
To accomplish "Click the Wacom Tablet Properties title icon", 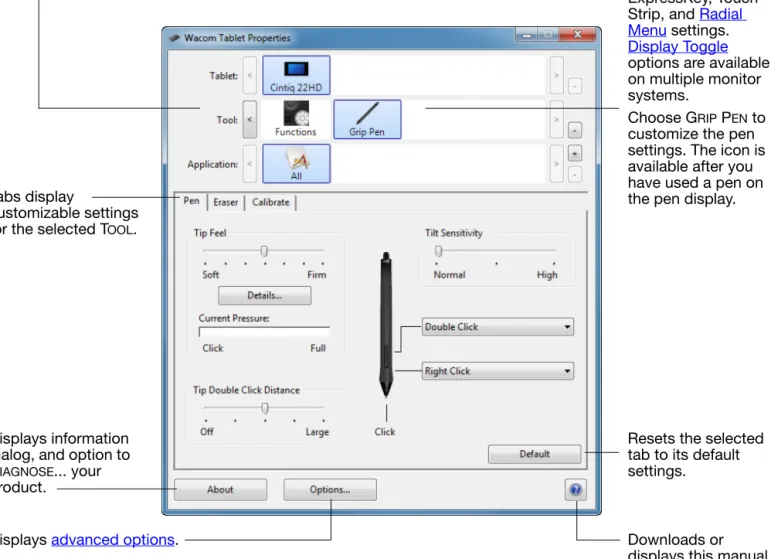I will (x=174, y=38).
